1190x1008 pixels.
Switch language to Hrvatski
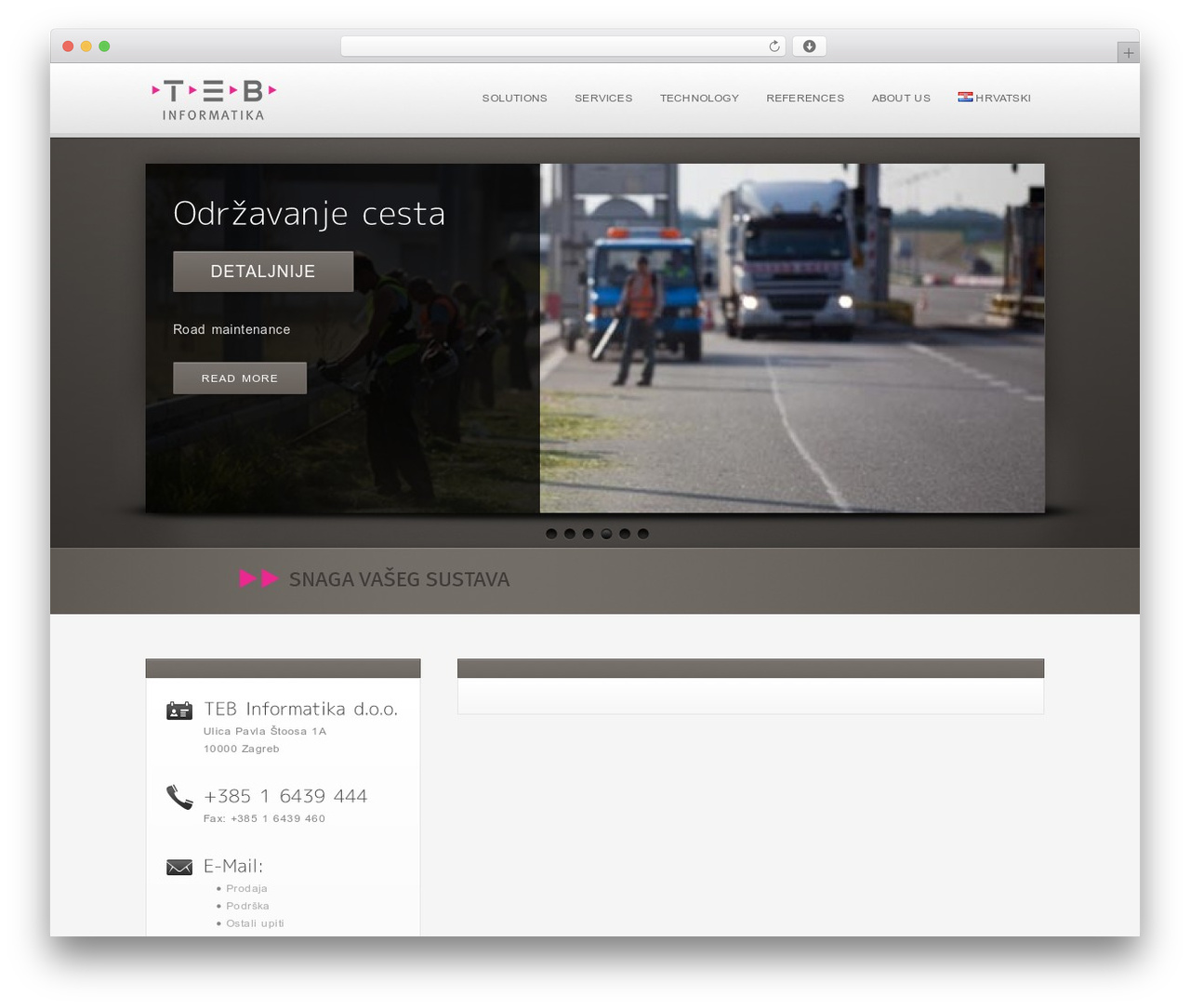[x=1003, y=98]
